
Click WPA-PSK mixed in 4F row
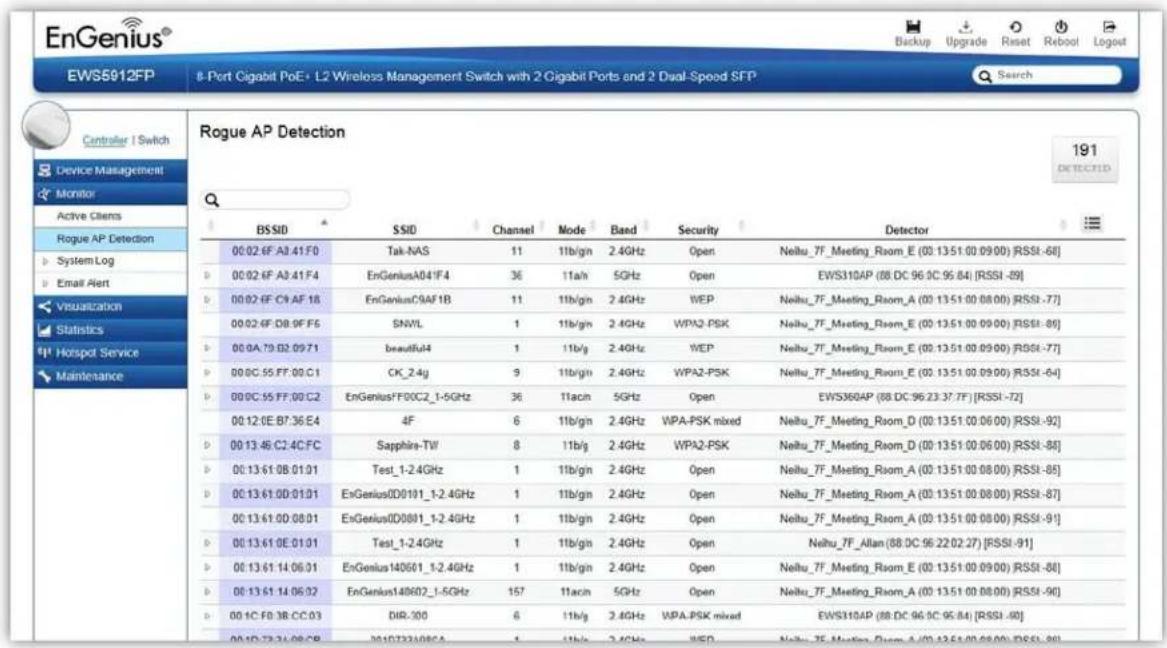tap(701, 421)
